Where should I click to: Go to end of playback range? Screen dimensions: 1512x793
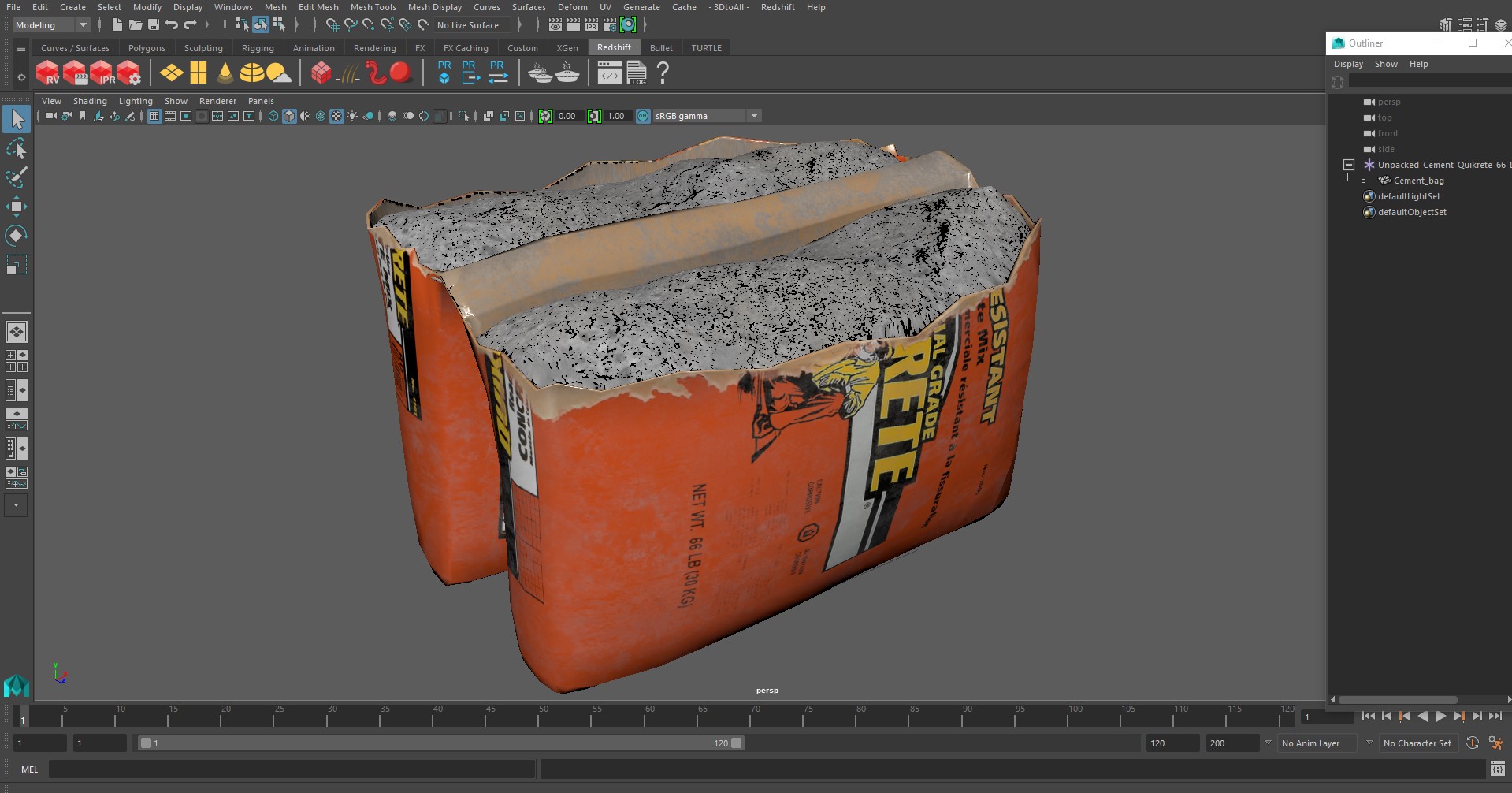pos(1495,716)
